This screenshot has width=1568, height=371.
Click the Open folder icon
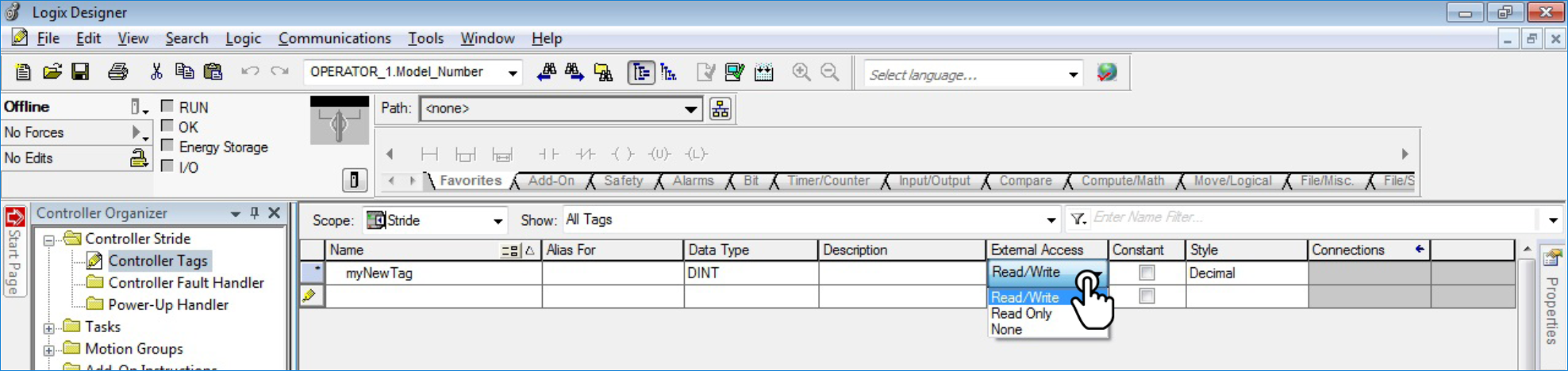tap(52, 72)
